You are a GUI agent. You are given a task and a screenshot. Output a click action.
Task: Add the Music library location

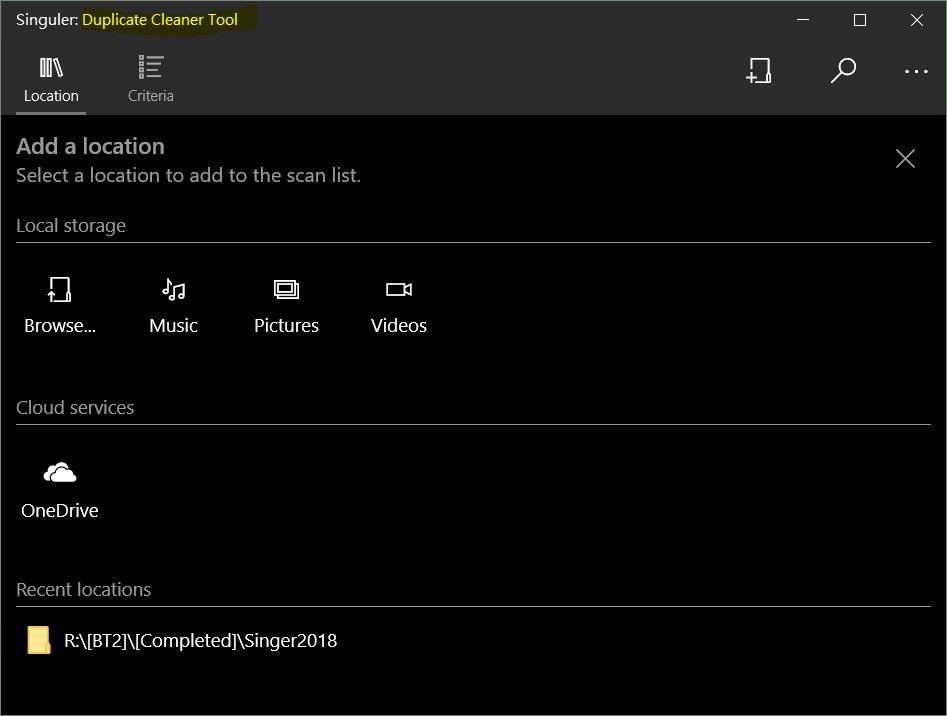(173, 305)
